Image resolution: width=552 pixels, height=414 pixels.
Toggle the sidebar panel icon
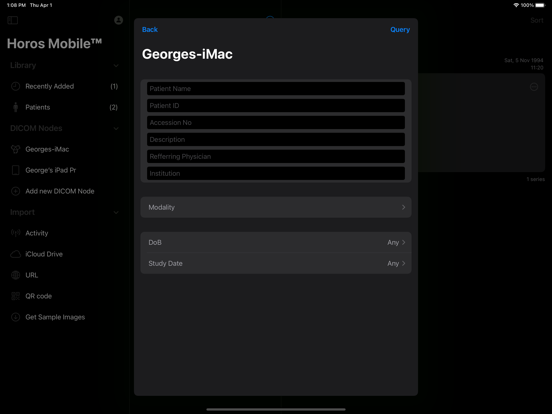pyautogui.click(x=13, y=20)
